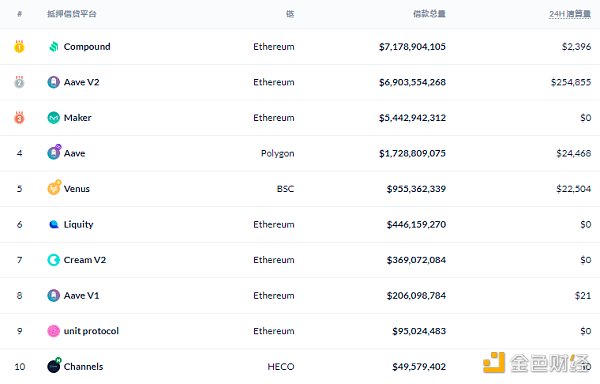Click the Maker logo icon
This screenshot has width=600, height=384.
tap(54, 118)
